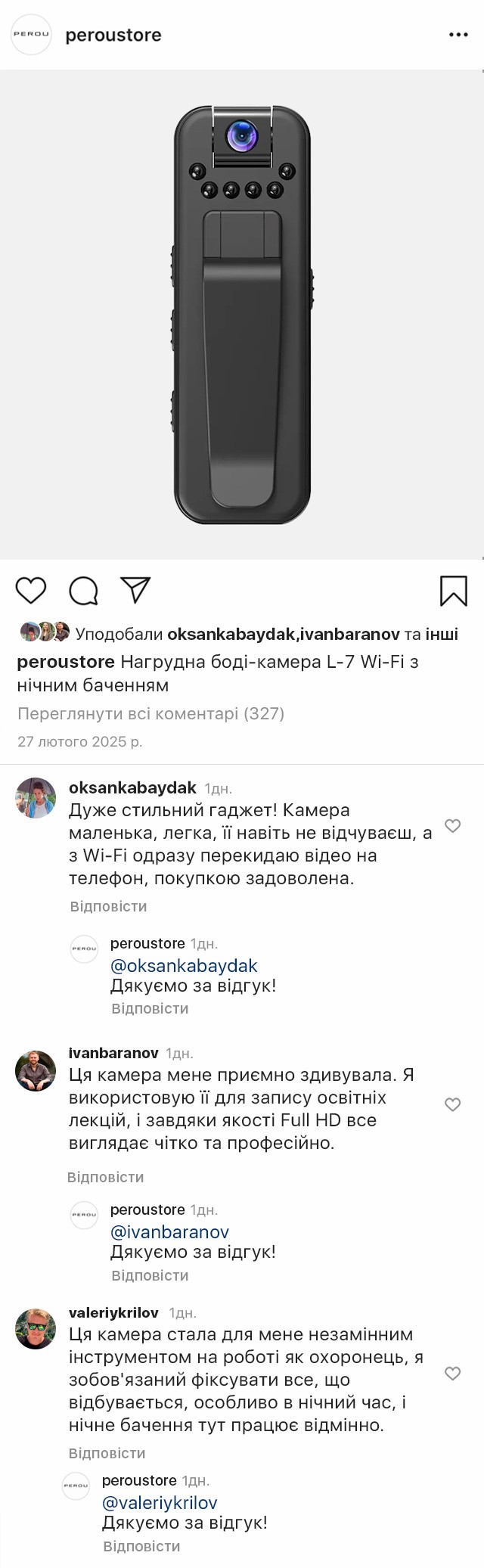
Task: Like ivanbaranov's comment
Action: click(x=452, y=1104)
